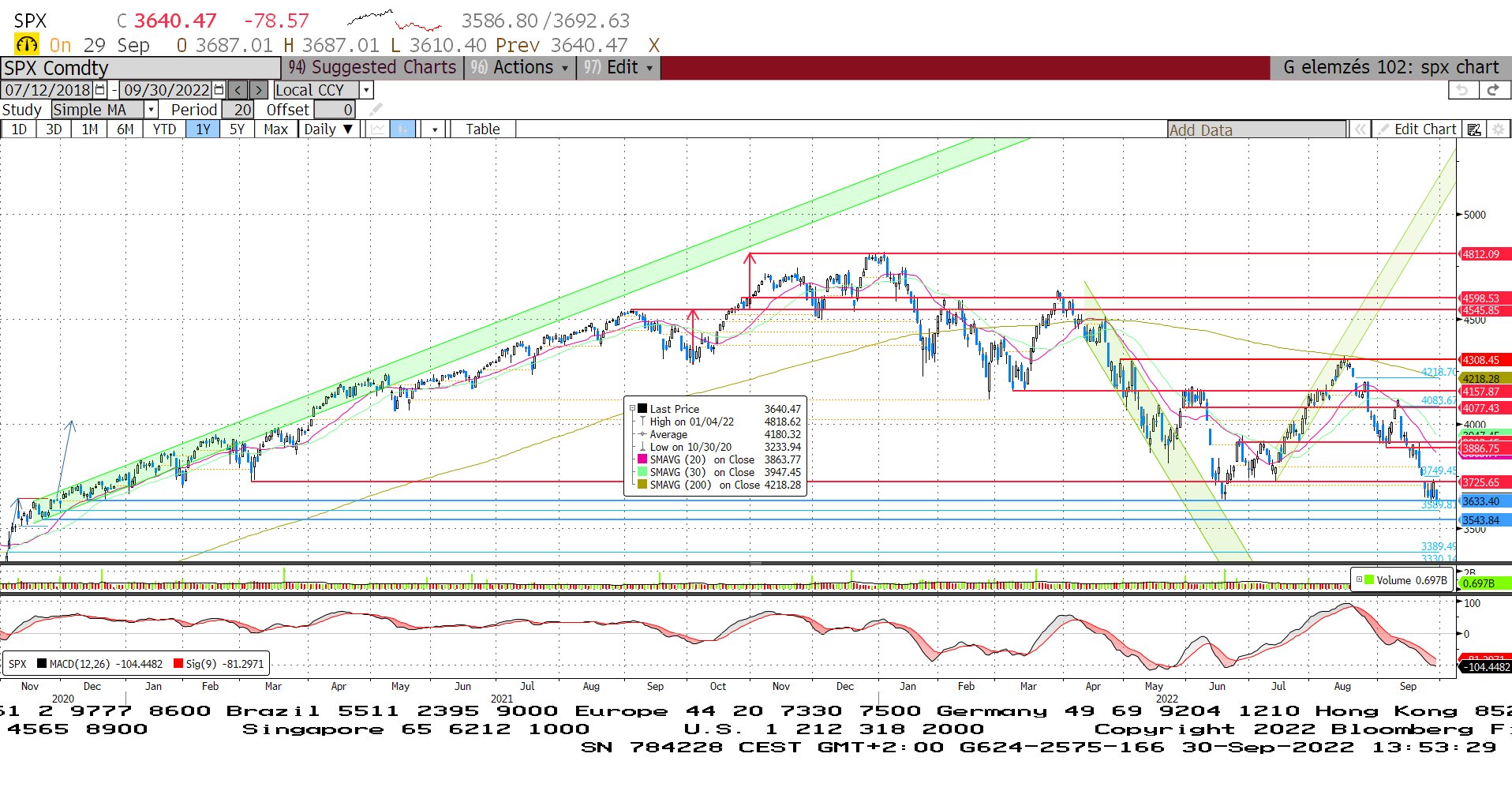This screenshot has height=791, width=1512.
Task: Open the end date calendar picker
Action: [219, 90]
